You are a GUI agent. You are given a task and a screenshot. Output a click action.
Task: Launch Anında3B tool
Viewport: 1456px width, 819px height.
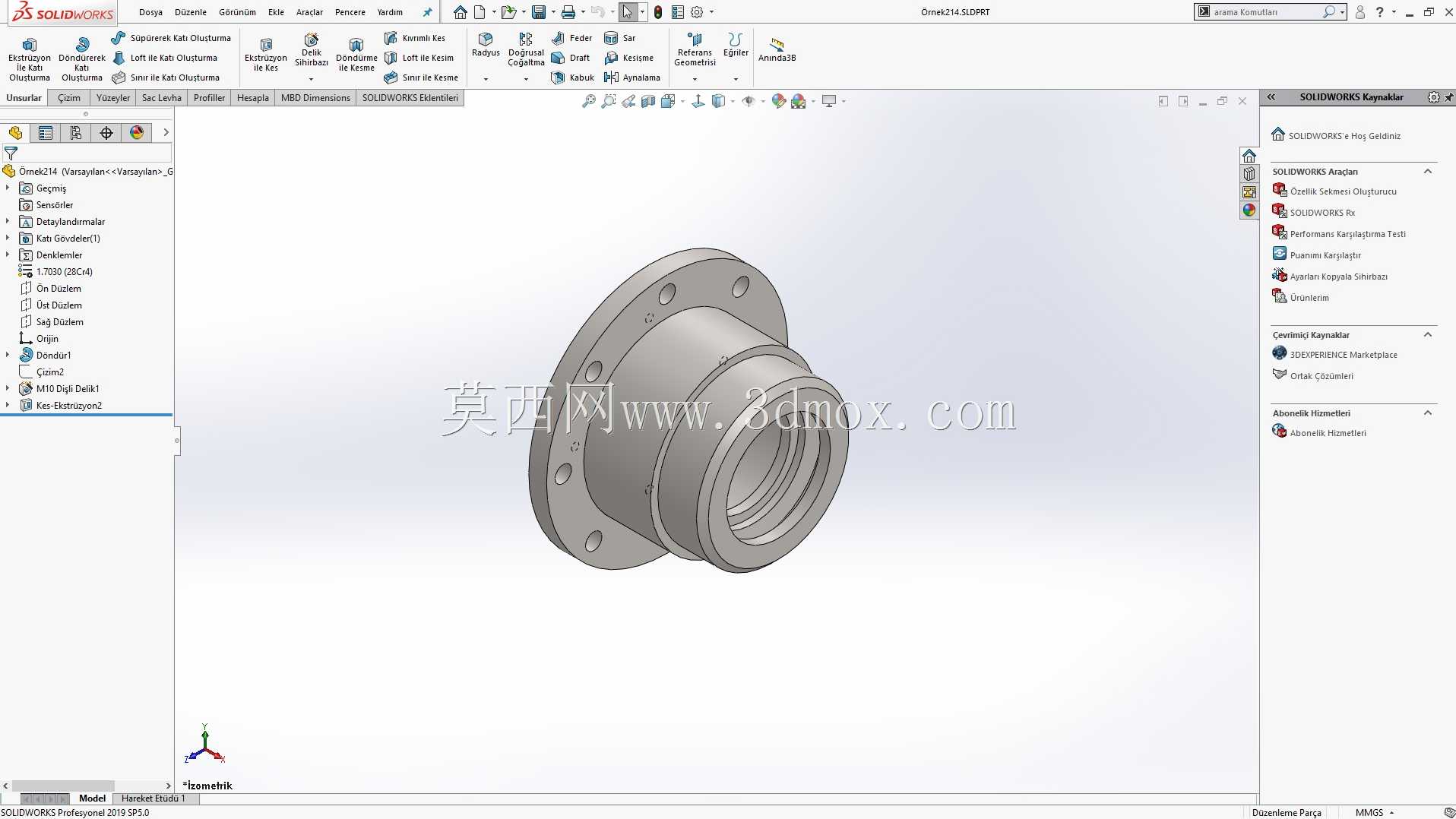point(777,50)
